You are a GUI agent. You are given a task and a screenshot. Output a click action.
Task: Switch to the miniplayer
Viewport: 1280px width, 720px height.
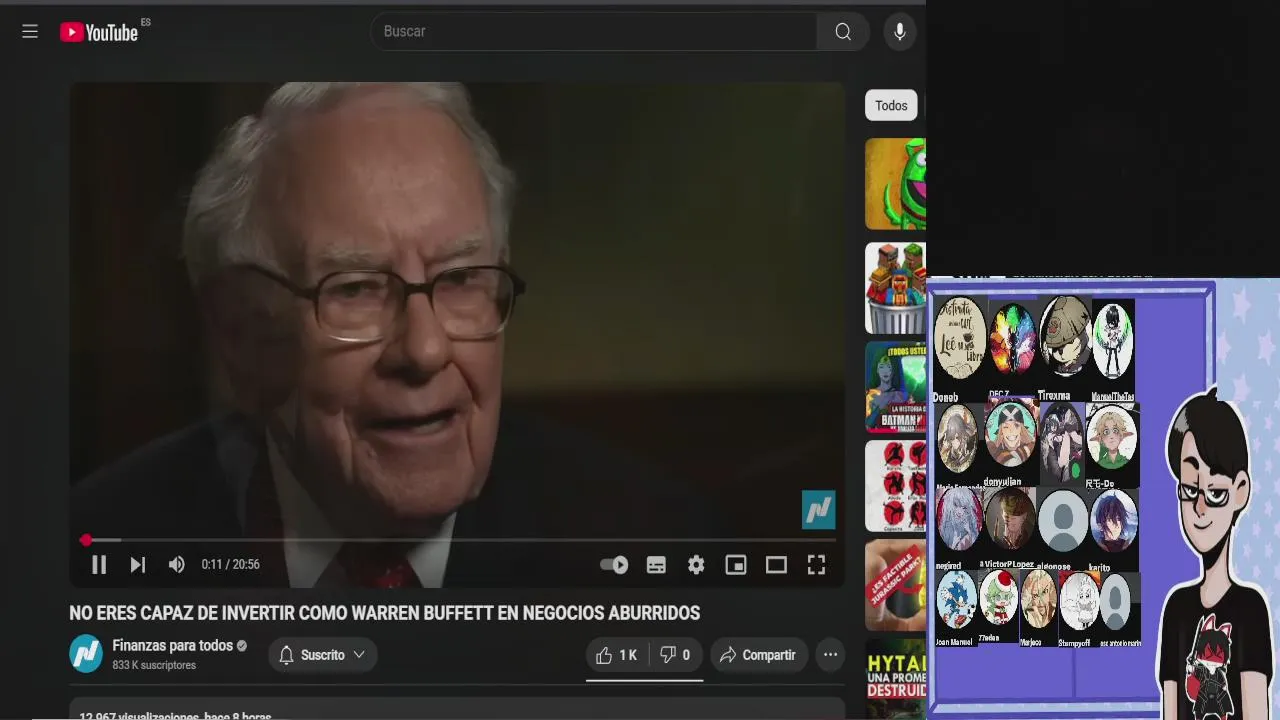click(736, 565)
